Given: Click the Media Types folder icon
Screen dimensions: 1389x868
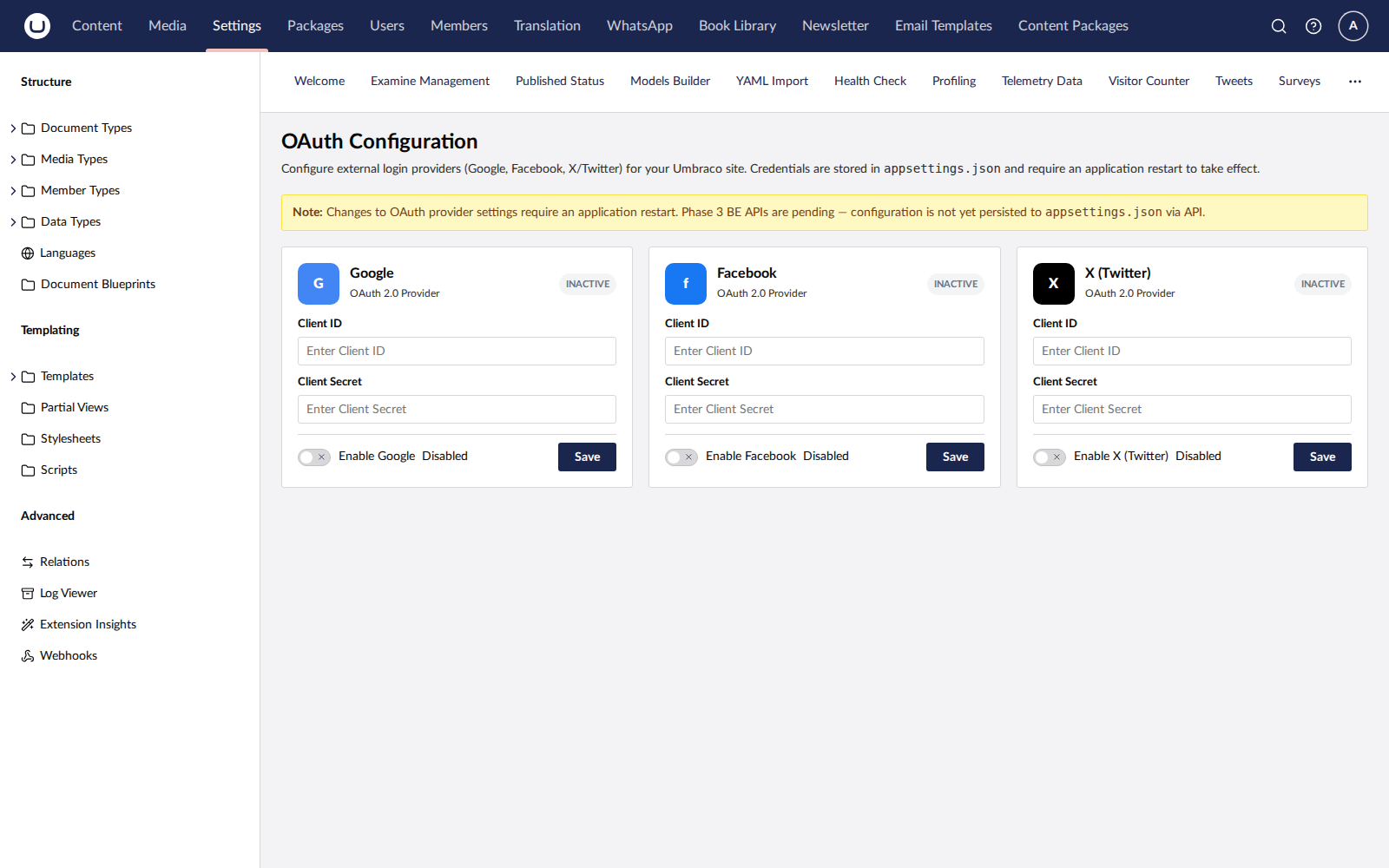Looking at the screenshot, I should (x=28, y=160).
